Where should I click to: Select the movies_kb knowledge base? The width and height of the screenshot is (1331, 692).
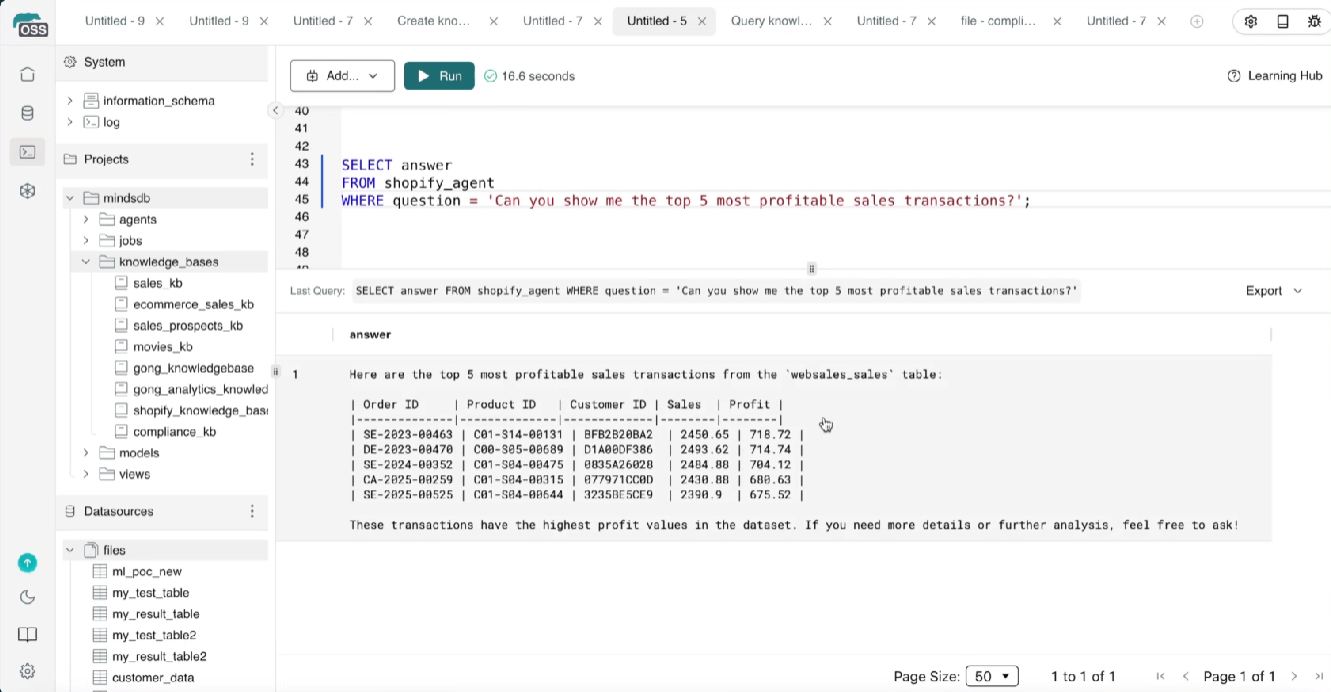[162, 347]
